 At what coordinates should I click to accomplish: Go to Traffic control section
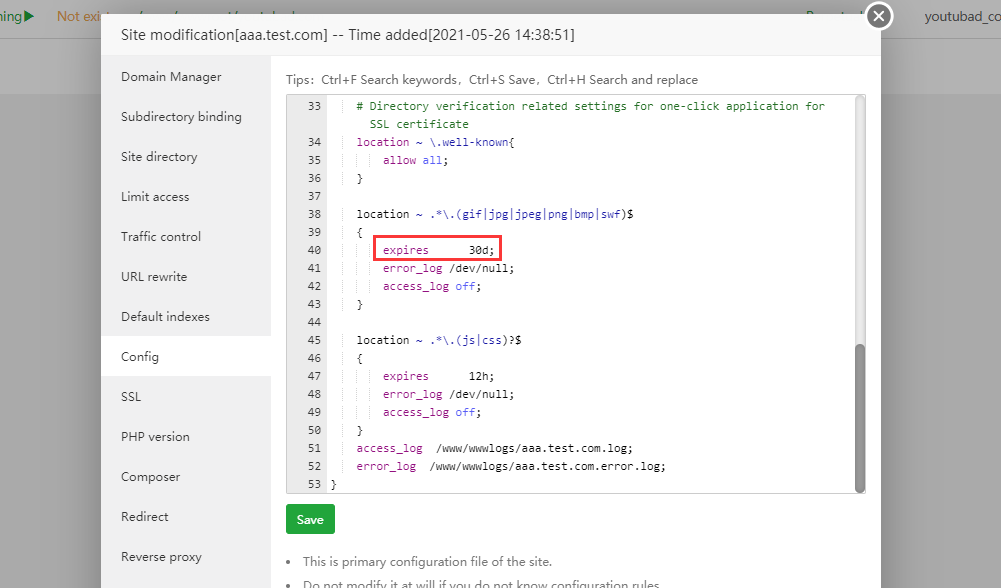tap(161, 237)
